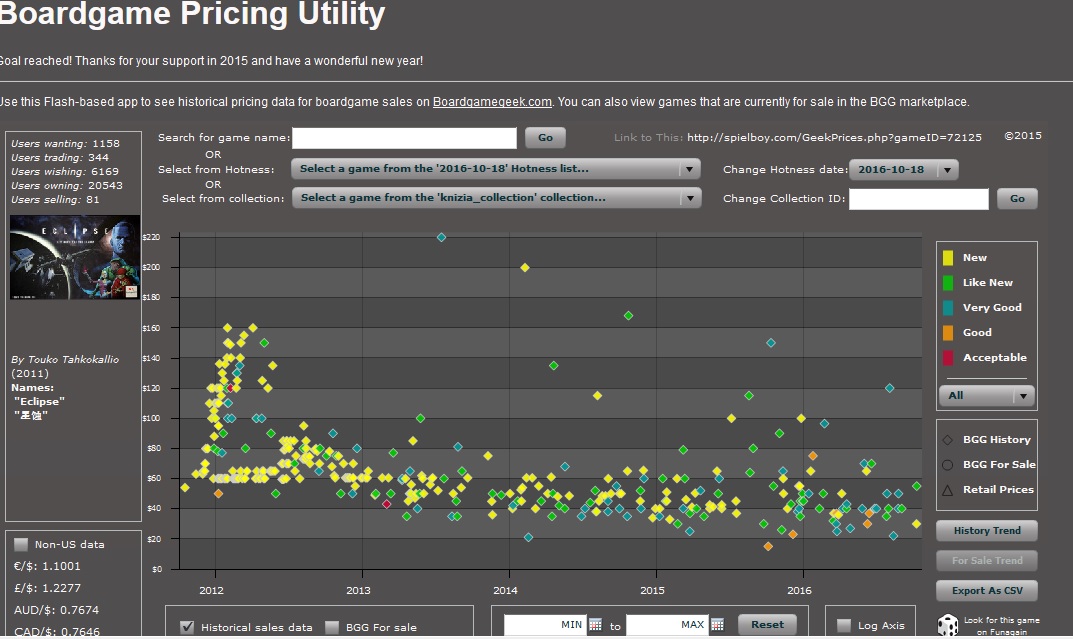Check the BGG For sale checkbox

[x=332, y=627]
